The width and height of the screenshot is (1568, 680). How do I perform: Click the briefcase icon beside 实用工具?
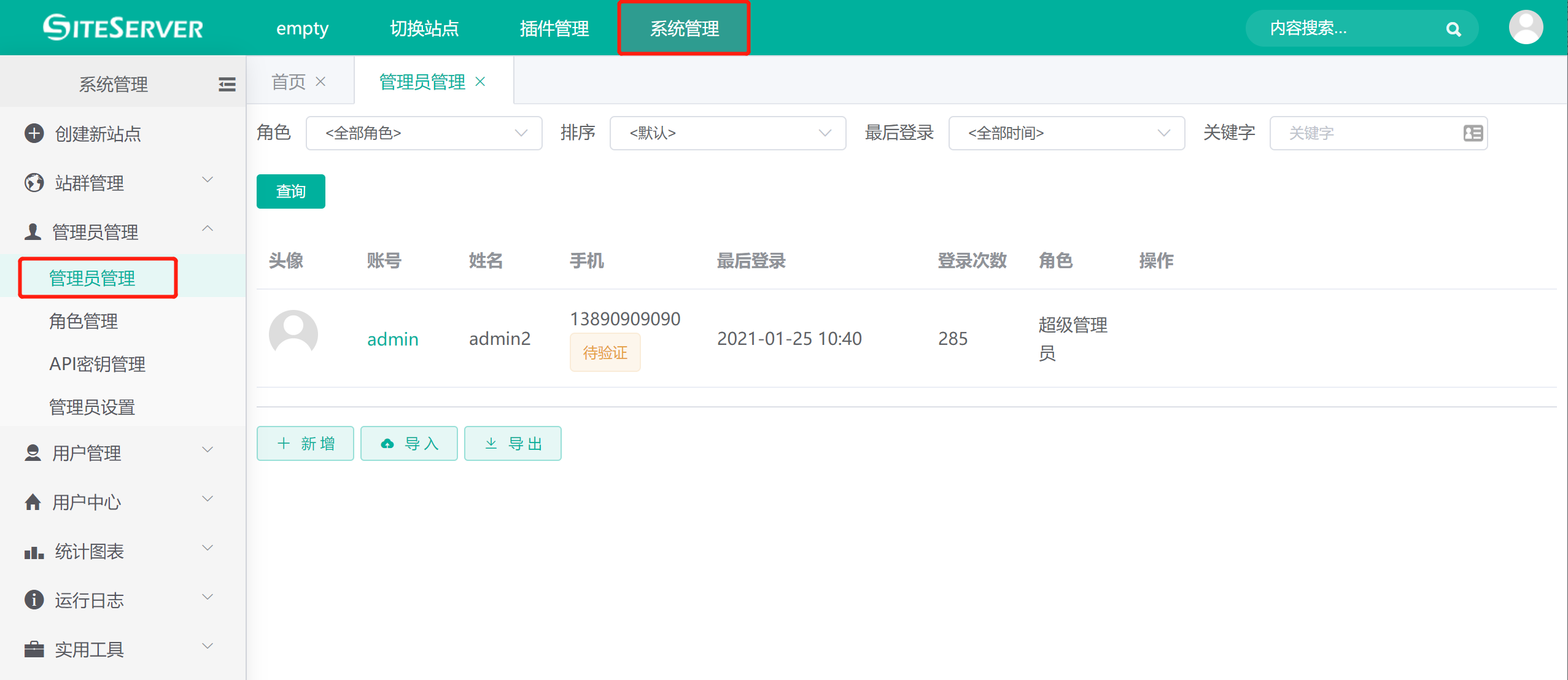tap(33, 649)
